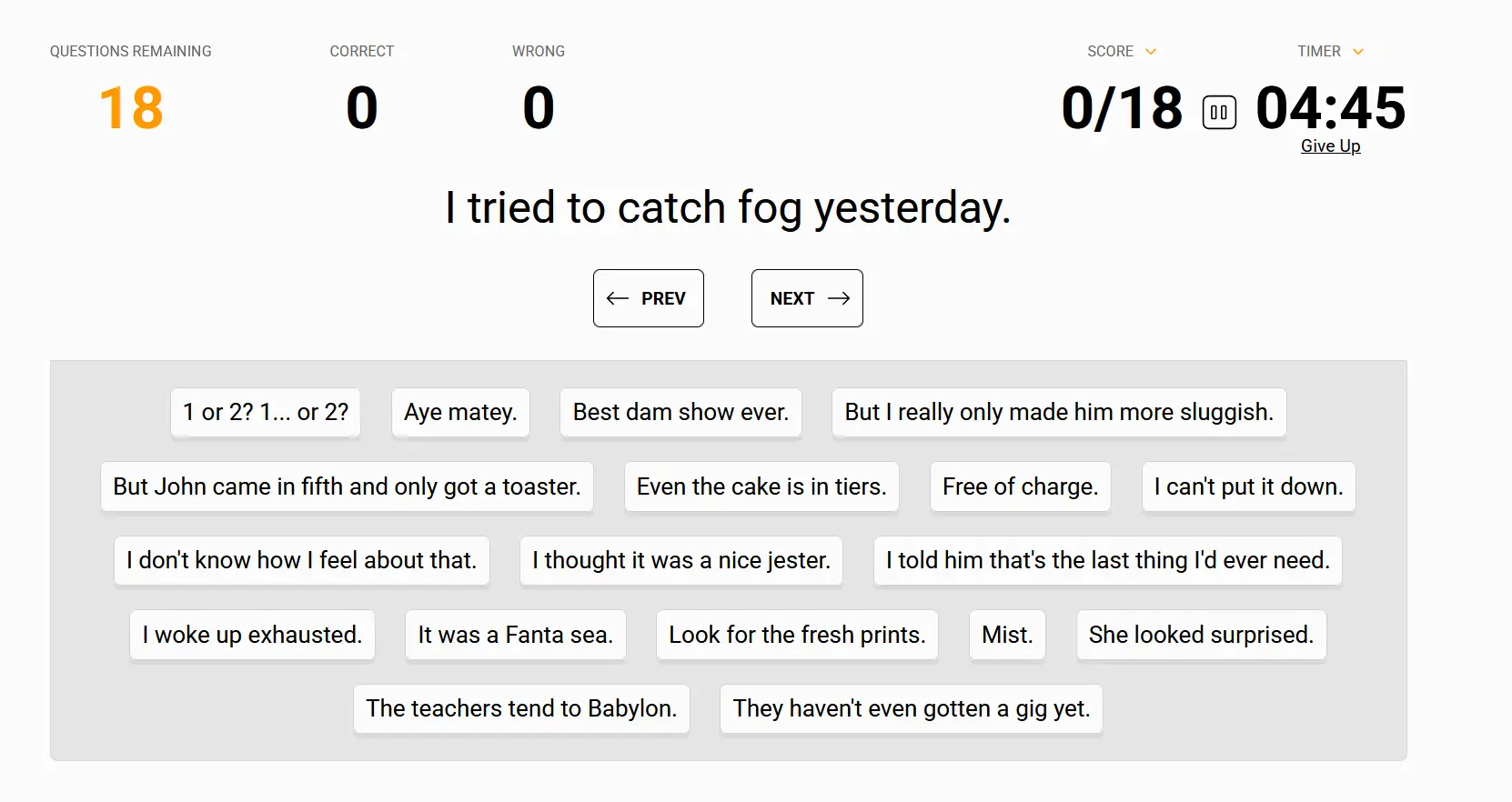1512x802 pixels.
Task: Expand the Timer dropdown chevron
Action: coord(1358,52)
